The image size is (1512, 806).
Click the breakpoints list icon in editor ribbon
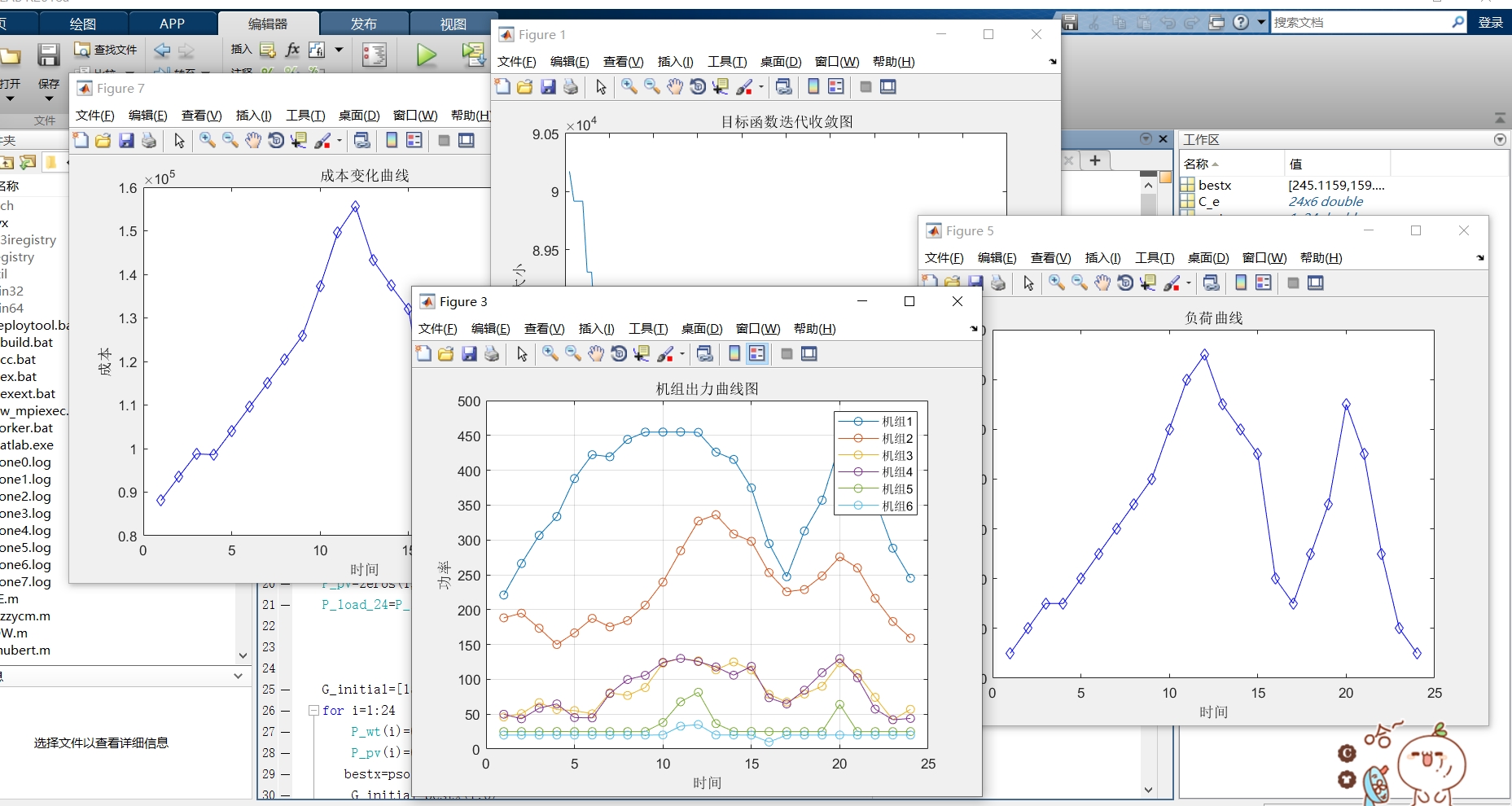click(375, 55)
